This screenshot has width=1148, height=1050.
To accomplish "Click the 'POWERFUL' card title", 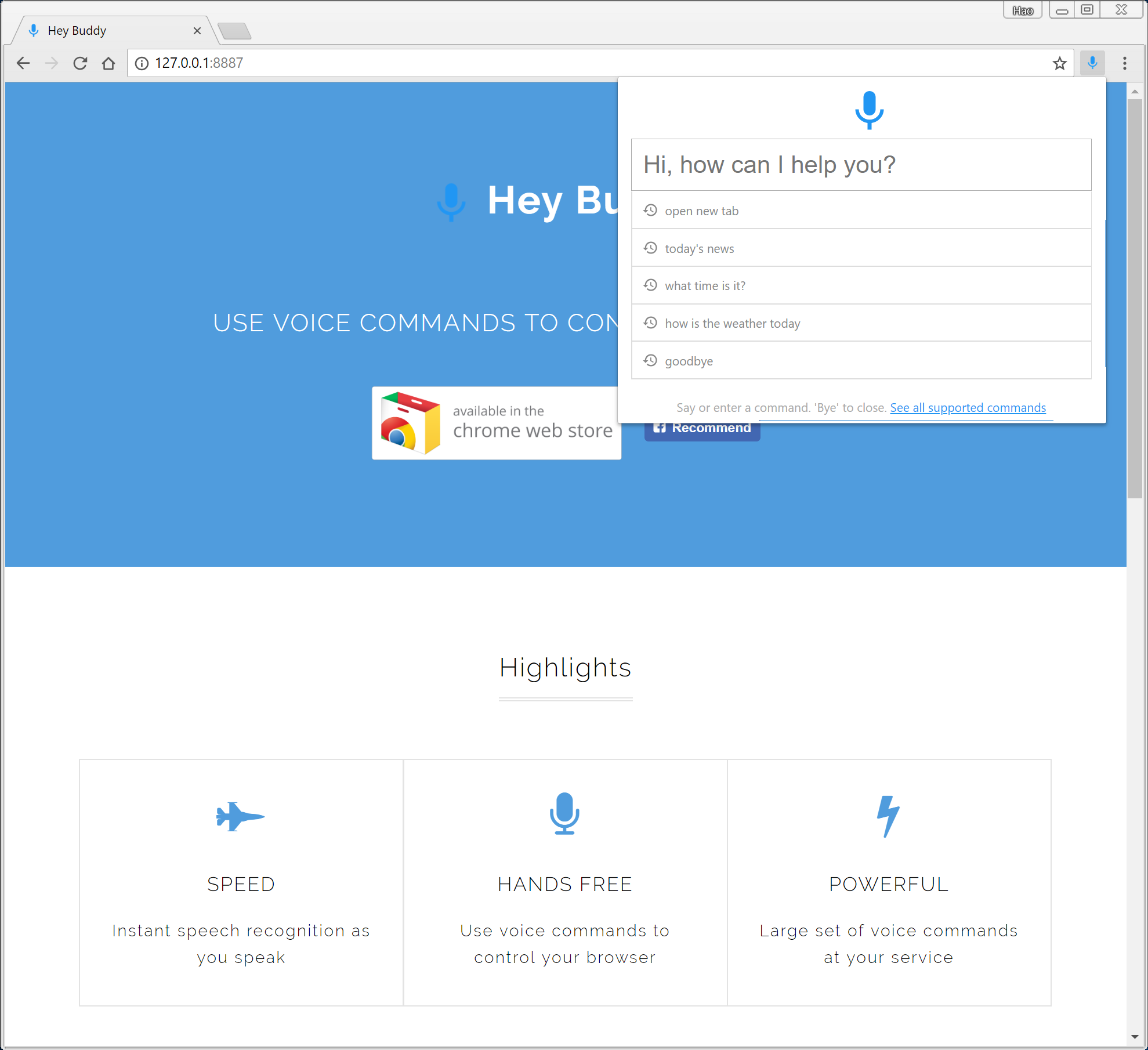I will coord(889,884).
